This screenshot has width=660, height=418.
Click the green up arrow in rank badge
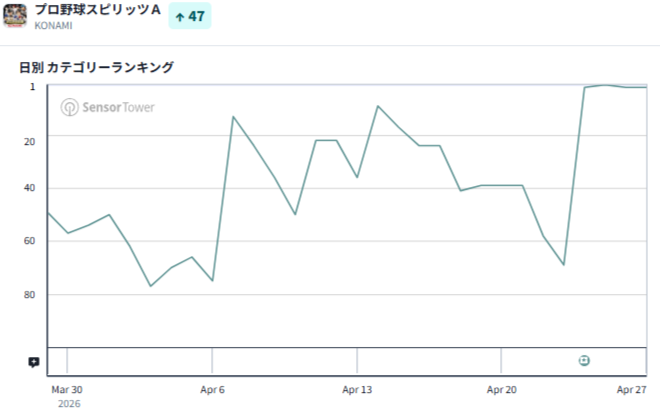pyautogui.click(x=180, y=17)
